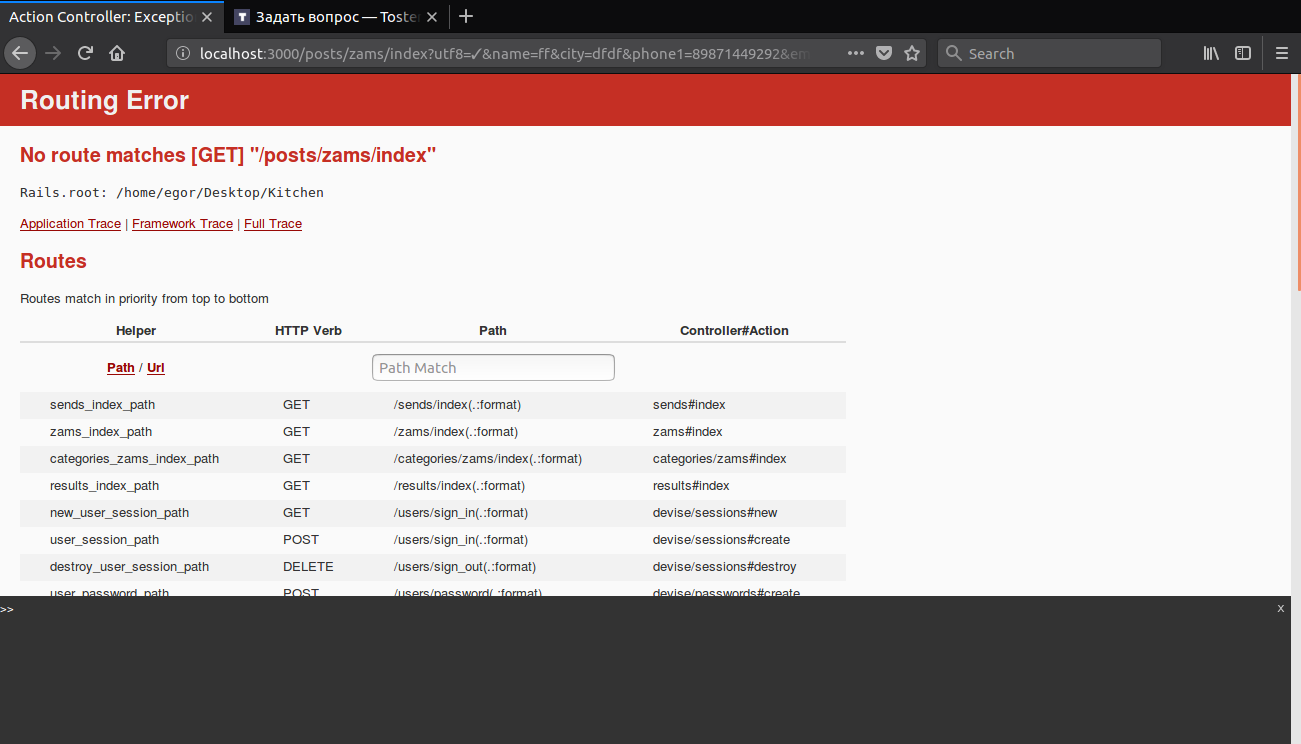Switch helper display to Url

pos(156,368)
